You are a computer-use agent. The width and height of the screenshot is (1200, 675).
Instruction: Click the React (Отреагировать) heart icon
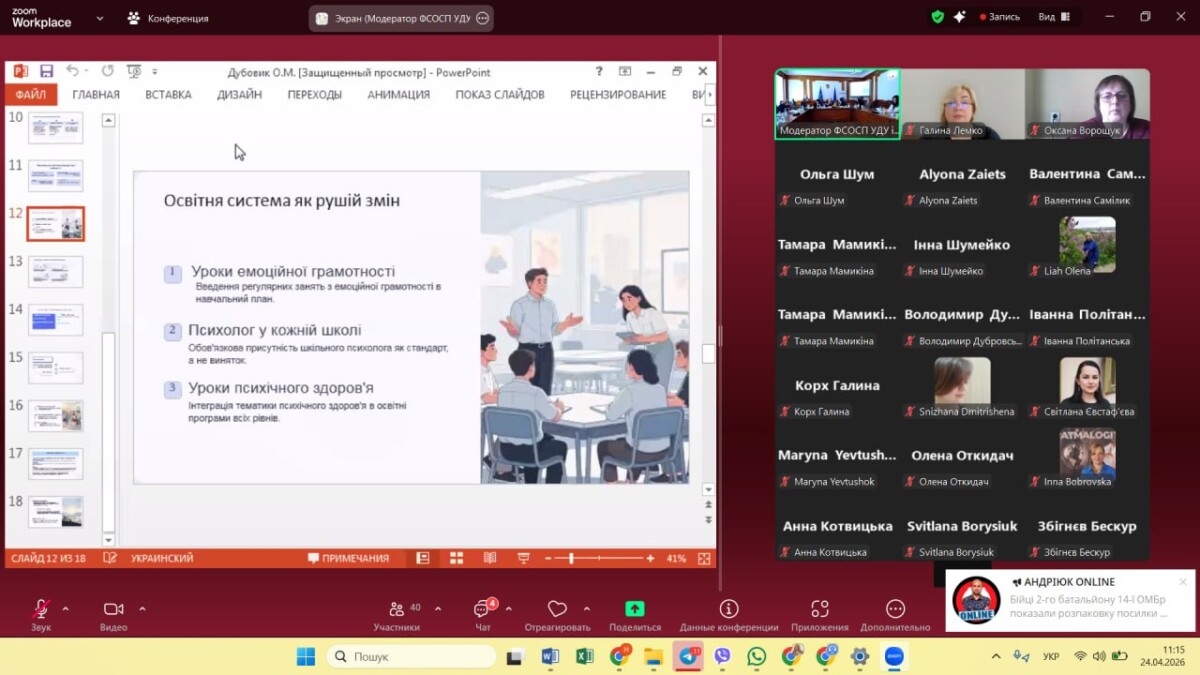tap(557, 609)
